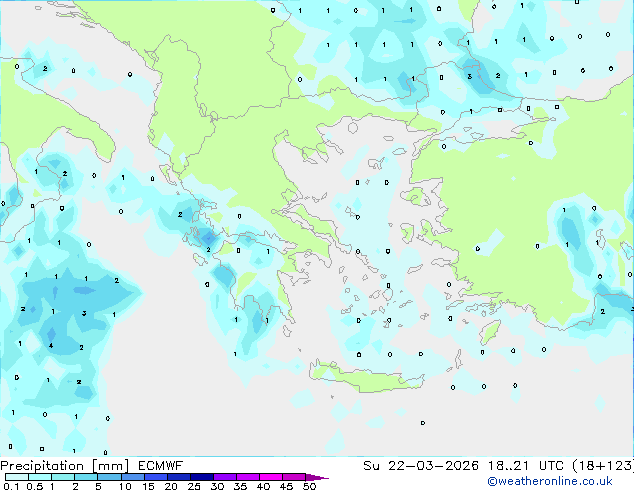
Task: Click the '0.5' legend tick label
Action: [x=34, y=486]
